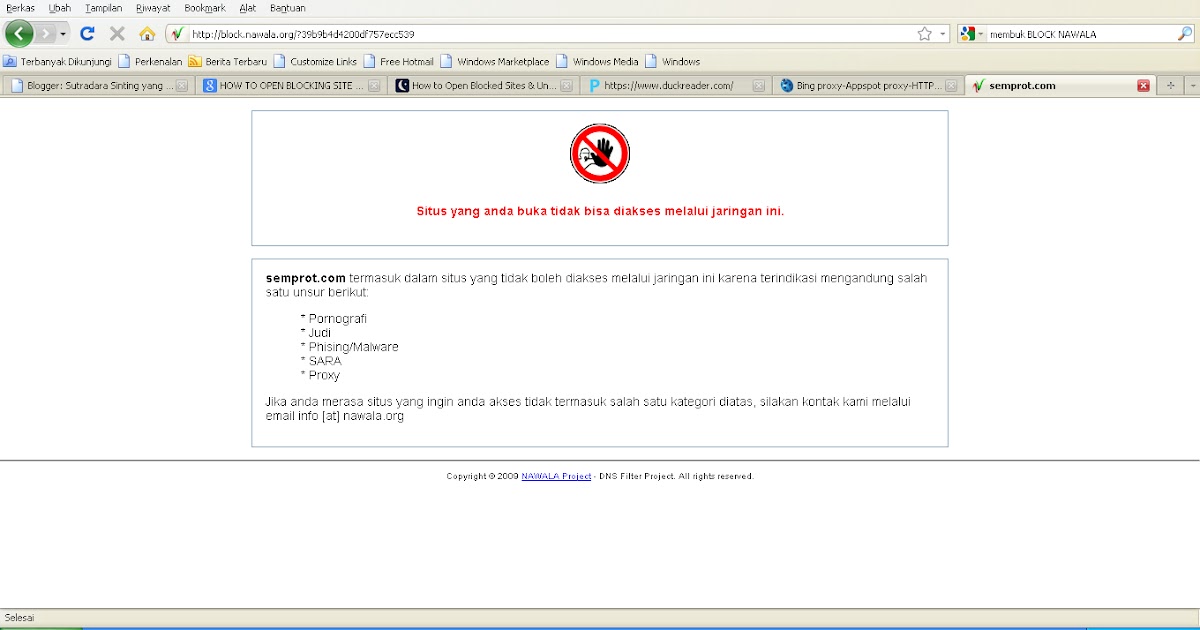Open the last Windows bookmark
The height and width of the screenshot is (630, 1200).
coord(673,61)
